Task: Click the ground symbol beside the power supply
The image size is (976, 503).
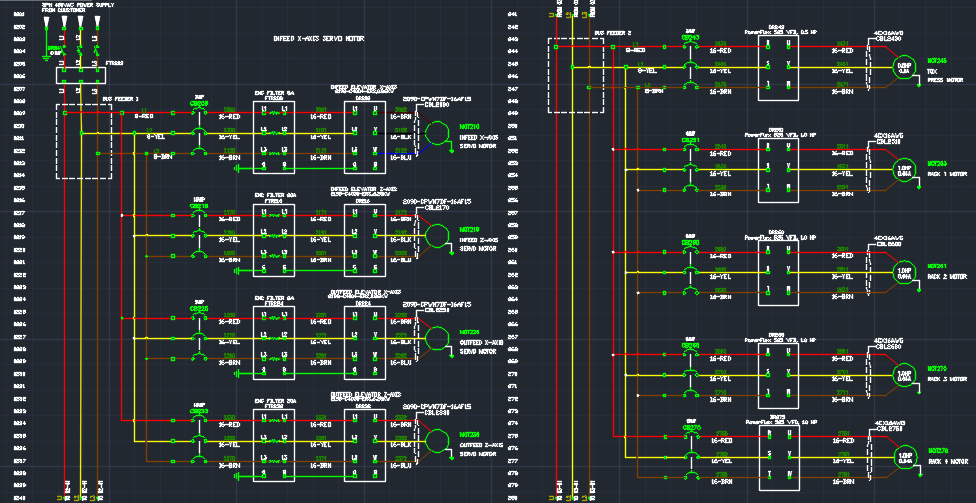Action: [54, 50]
